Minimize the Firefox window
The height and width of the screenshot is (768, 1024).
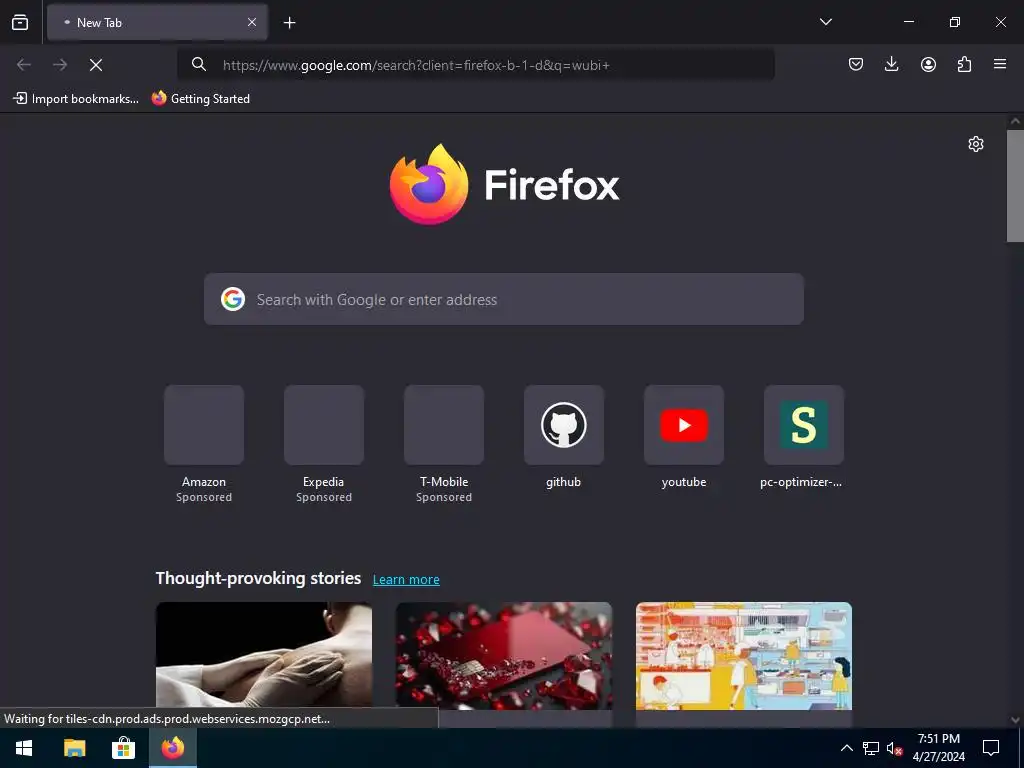coord(908,22)
